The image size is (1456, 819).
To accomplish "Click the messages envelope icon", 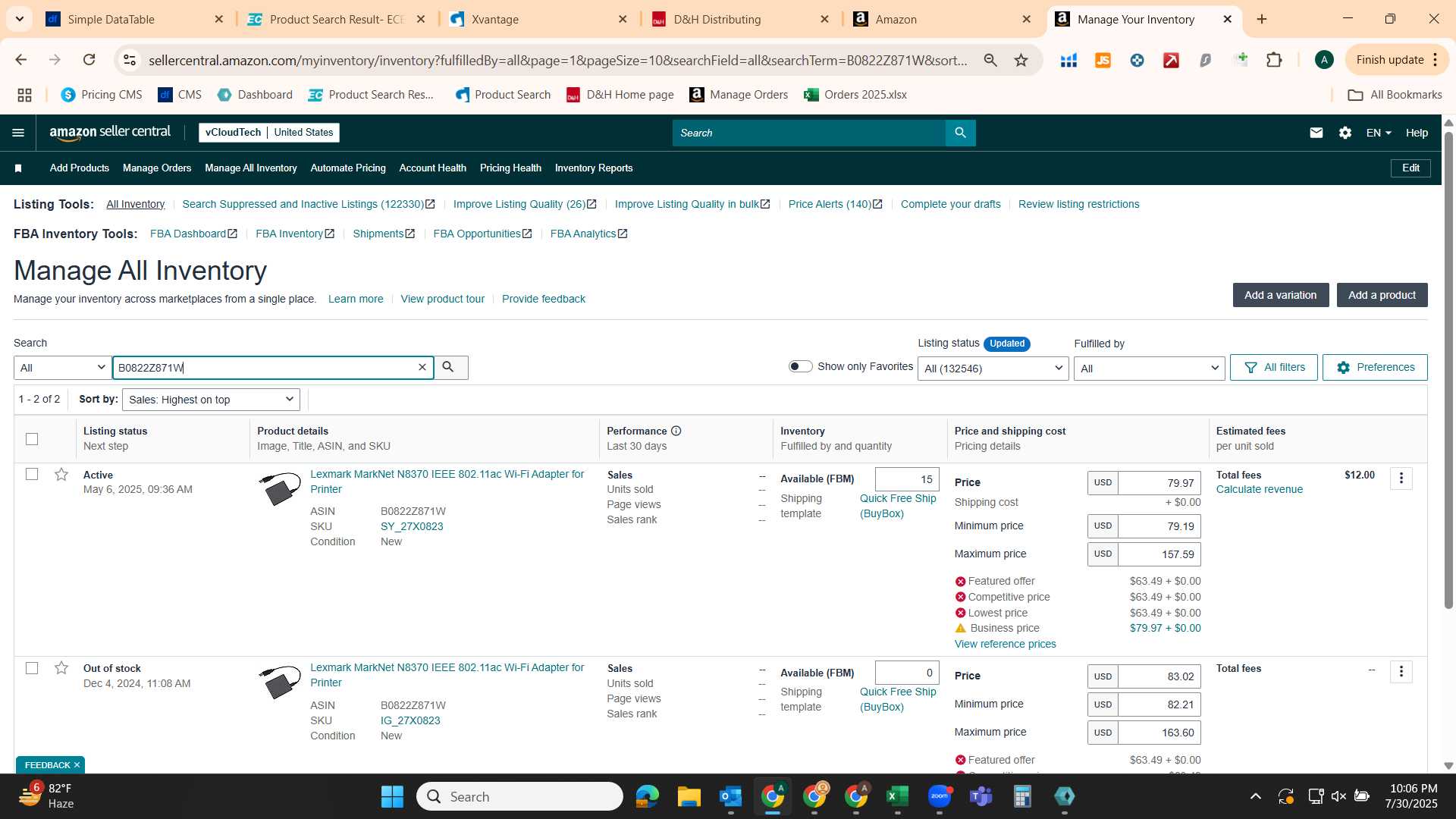I will coord(1316,133).
